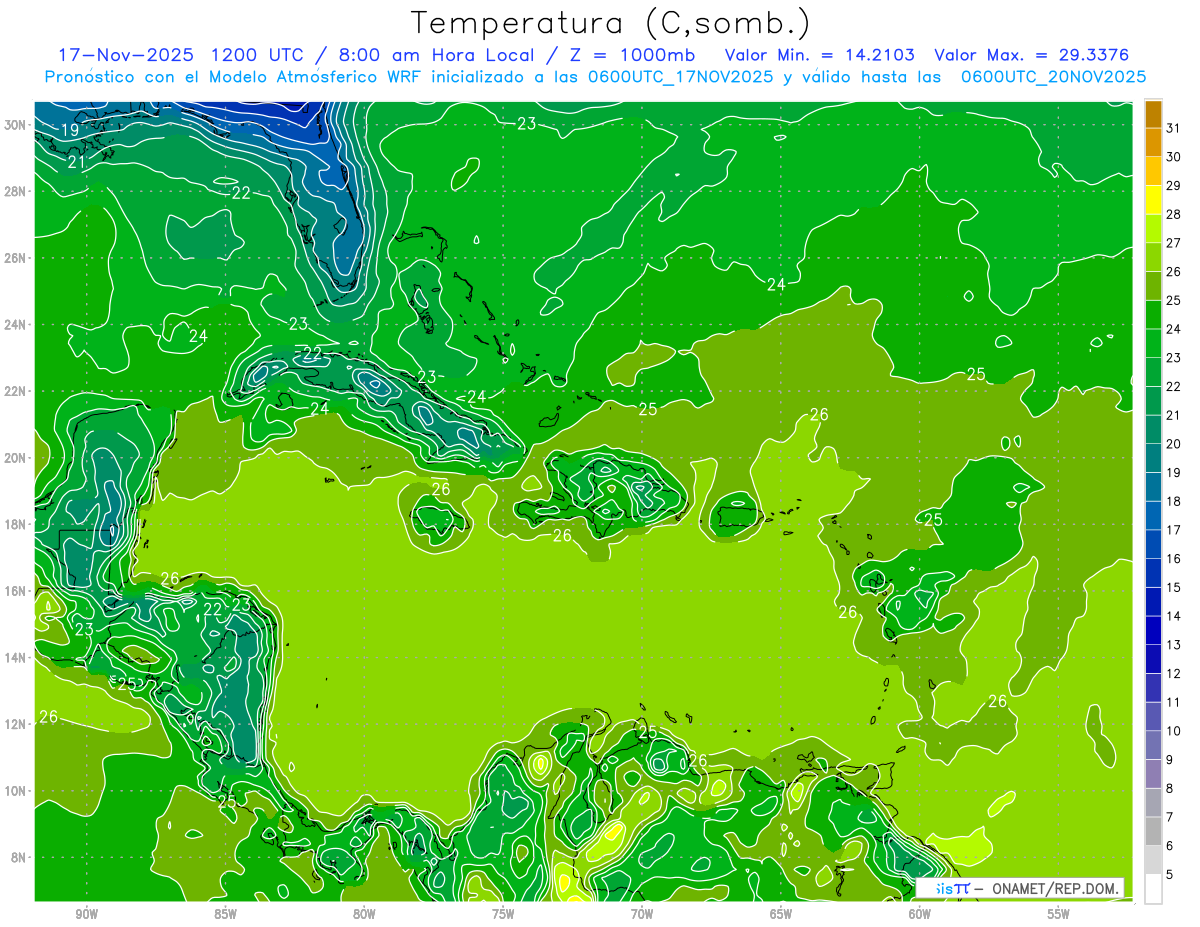Click the colorbar swatch between 26 and 27
Image resolution: width=1200 pixels, height=927 pixels.
(x=1153, y=257)
